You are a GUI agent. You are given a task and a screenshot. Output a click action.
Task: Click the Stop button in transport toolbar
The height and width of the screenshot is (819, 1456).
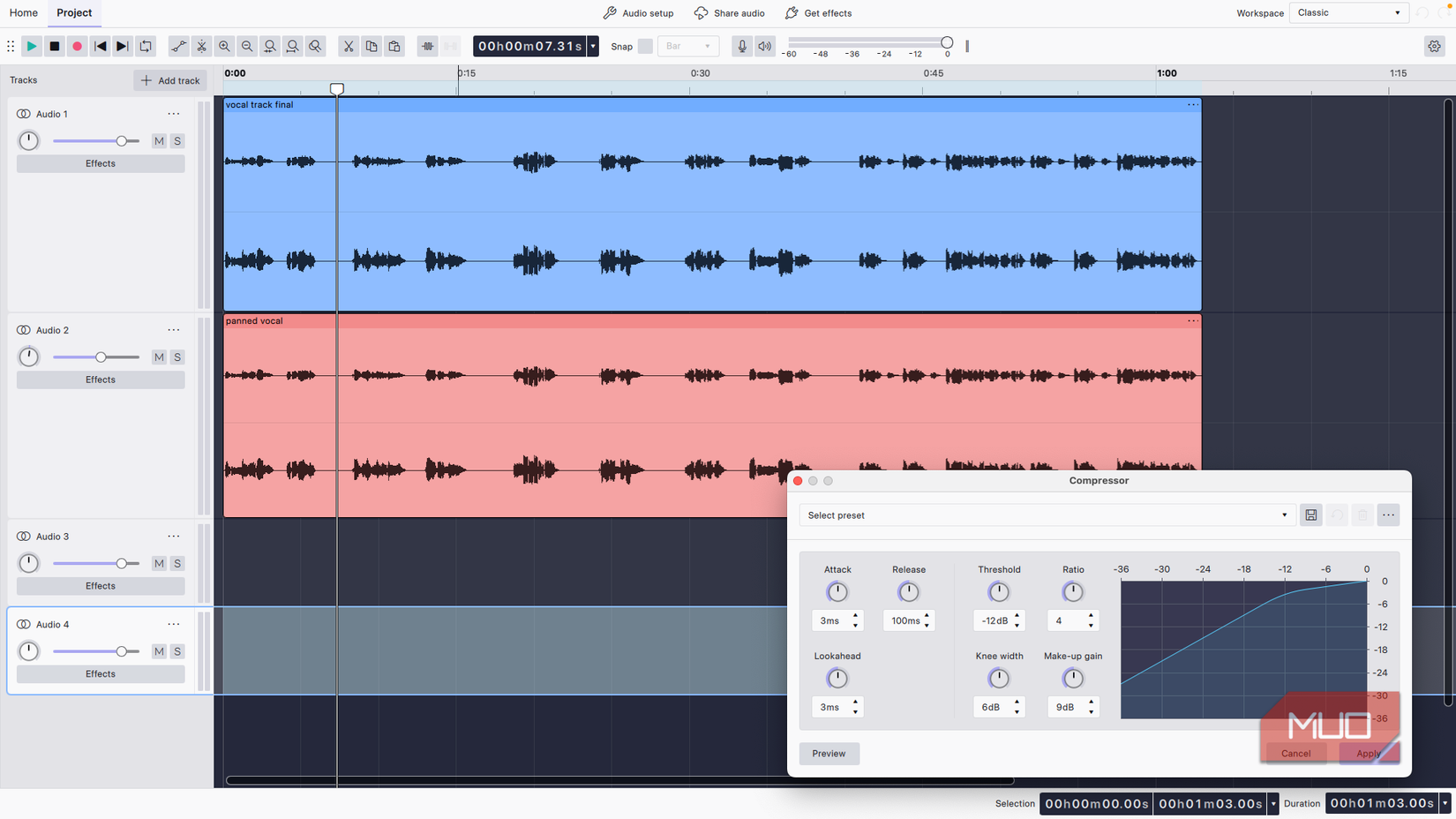click(55, 46)
